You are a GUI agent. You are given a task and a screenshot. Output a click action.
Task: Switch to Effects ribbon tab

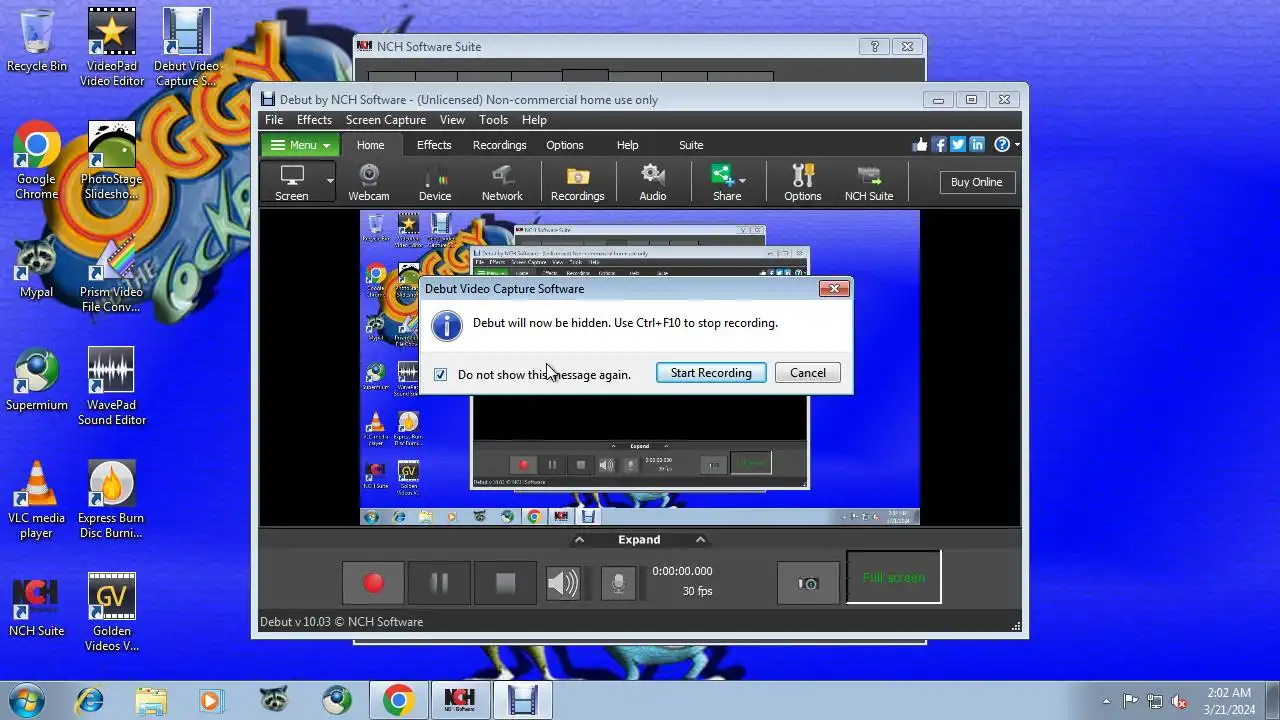click(434, 145)
